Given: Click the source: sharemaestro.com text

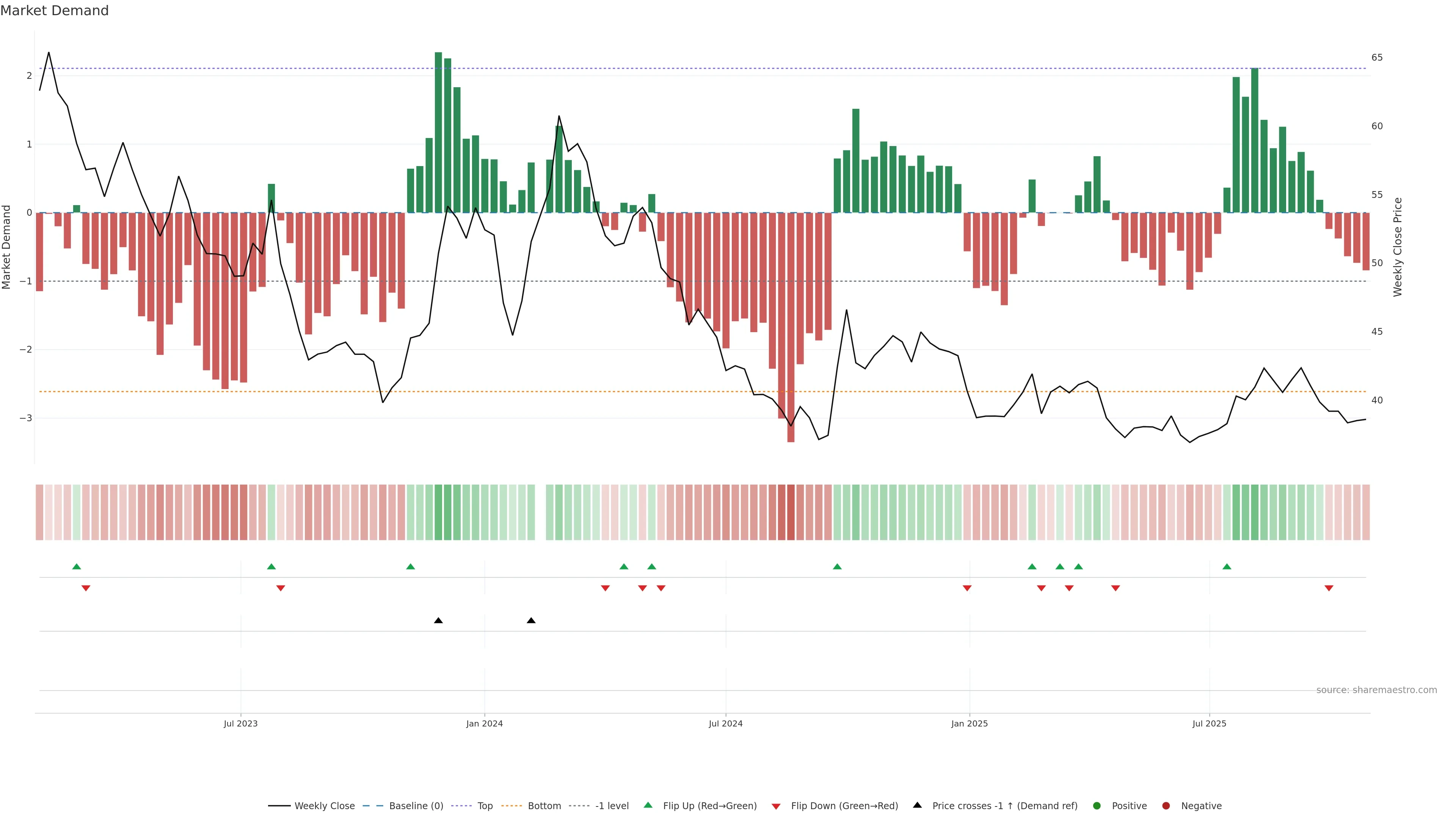Looking at the screenshot, I should (x=1376, y=690).
